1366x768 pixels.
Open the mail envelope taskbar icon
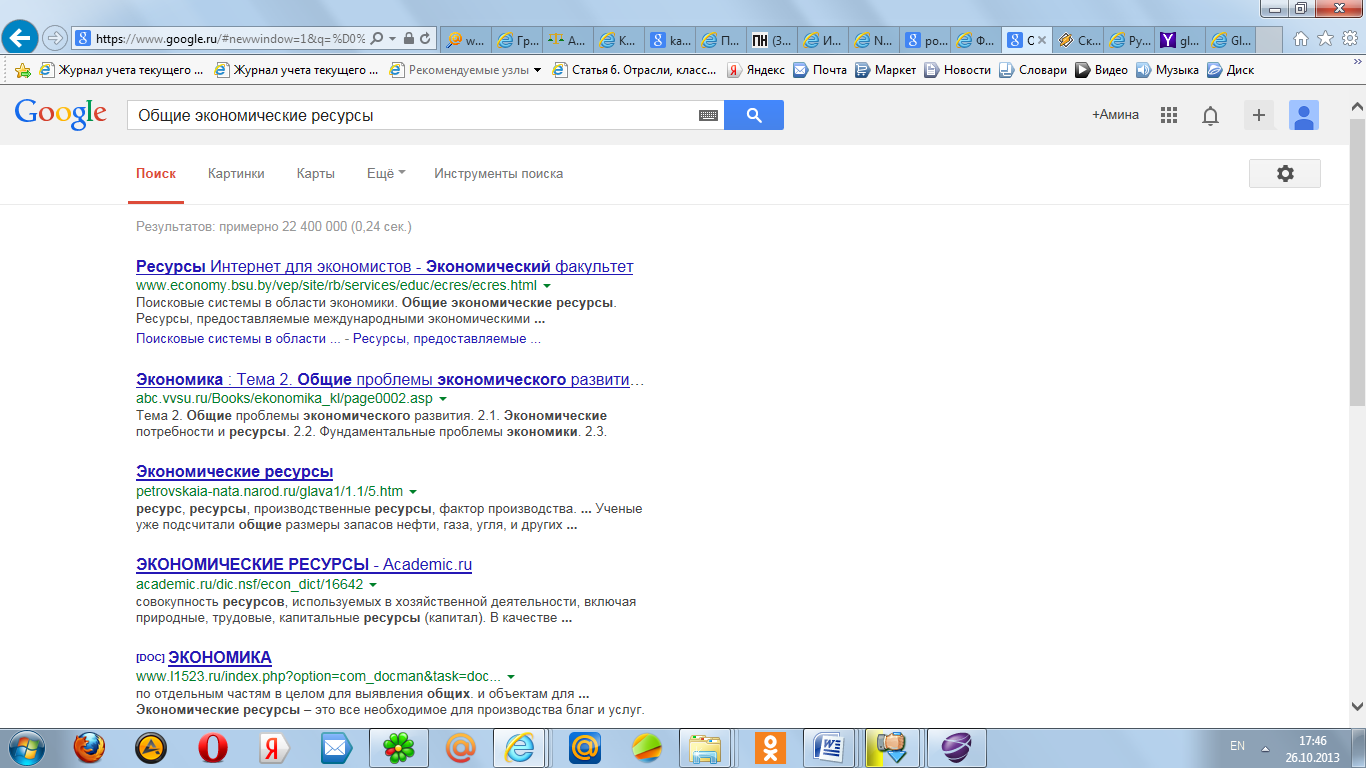[x=336, y=747]
